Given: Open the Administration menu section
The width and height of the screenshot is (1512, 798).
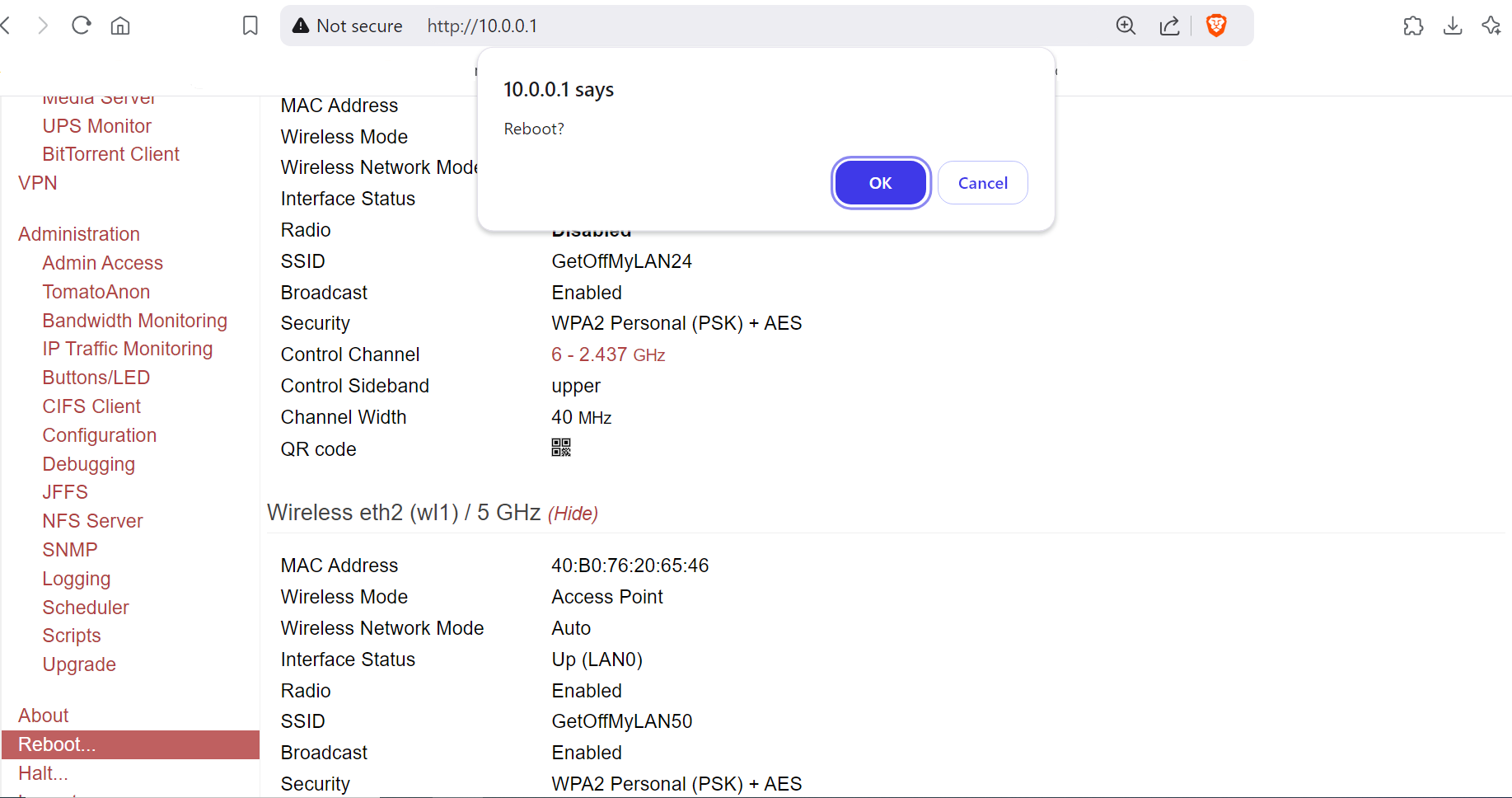Looking at the screenshot, I should 79,234.
